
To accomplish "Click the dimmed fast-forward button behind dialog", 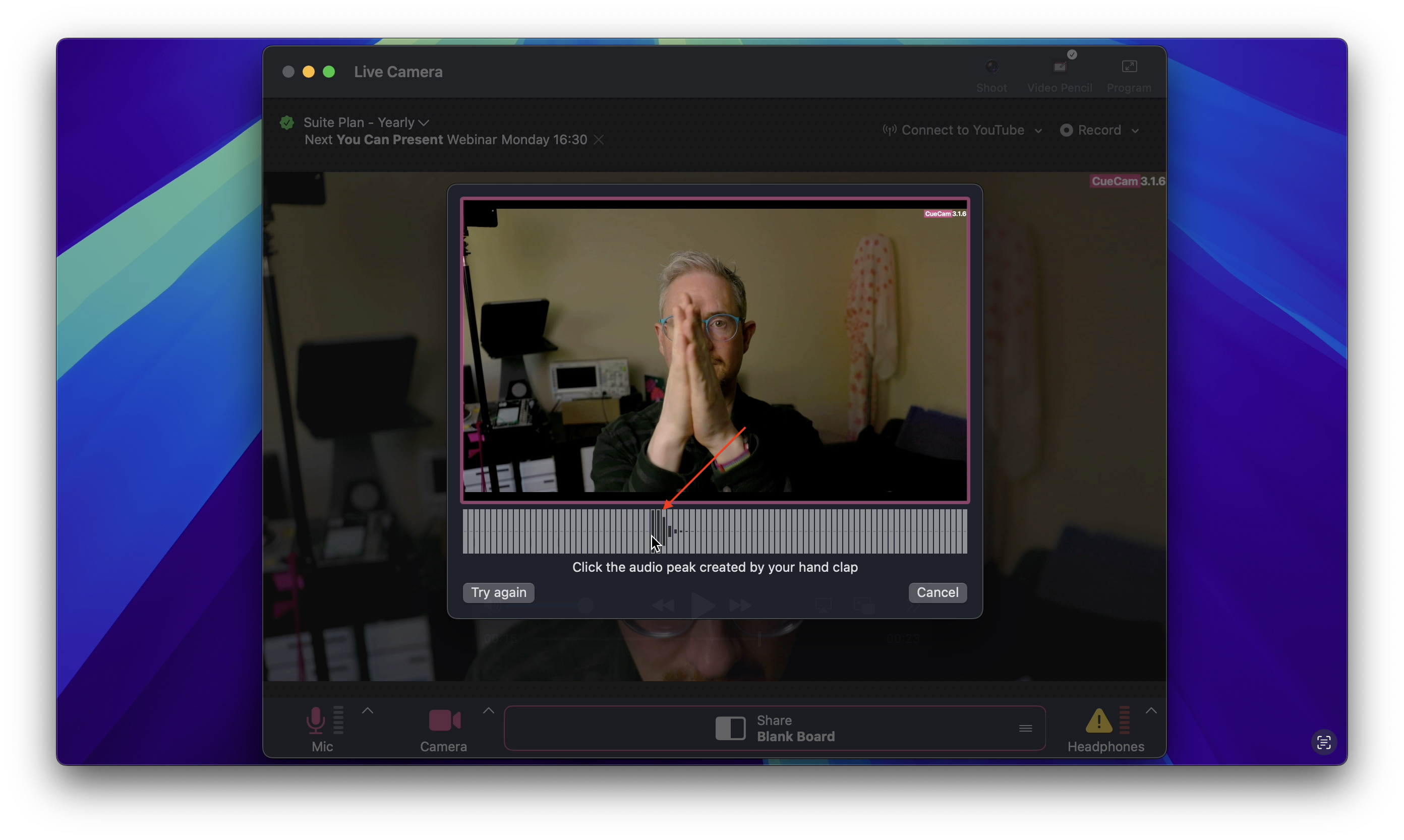I will point(740,606).
